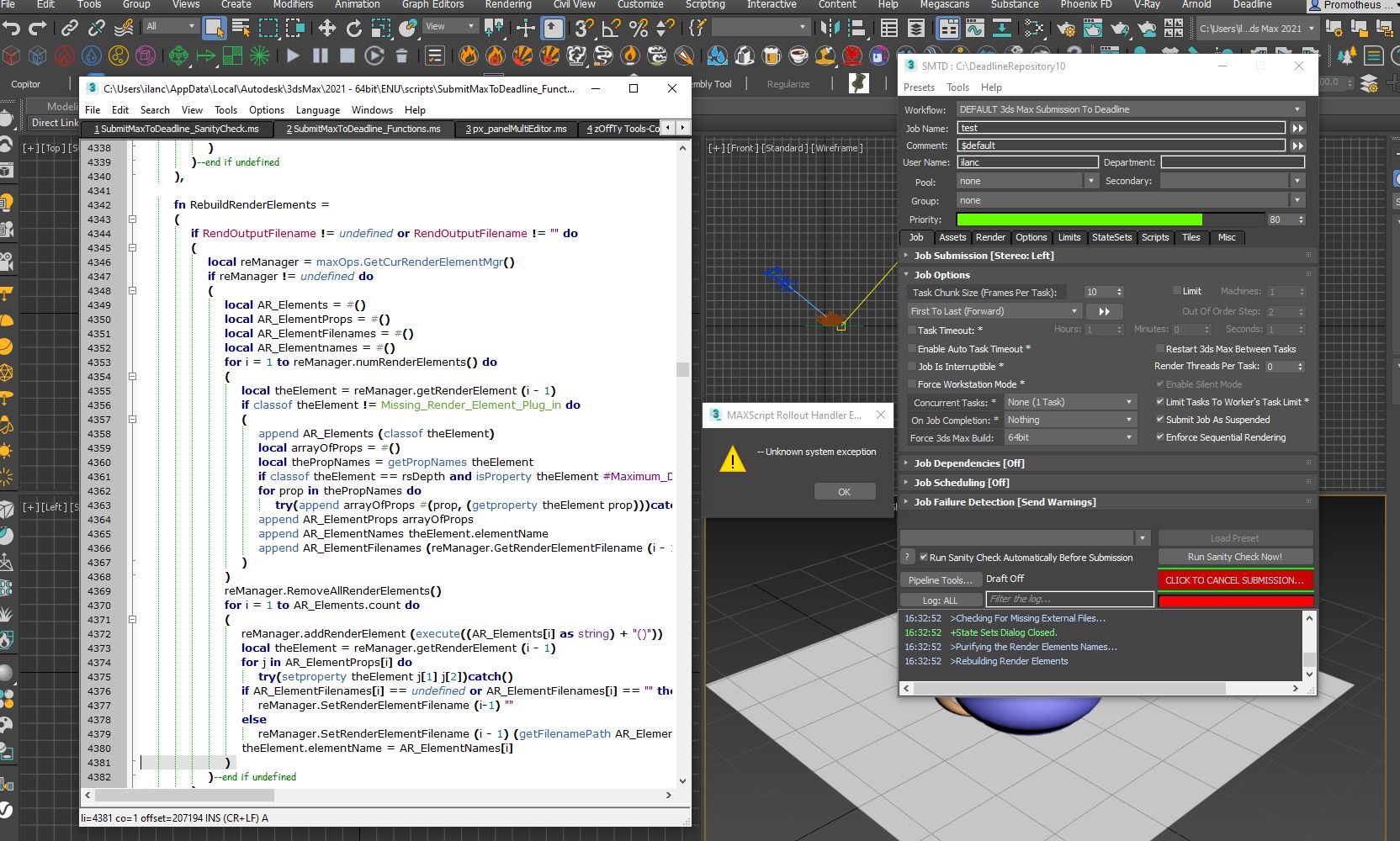1400x841 pixels.
Task: Click the Angle Snap toggle icon
Action: click(612, 29)
